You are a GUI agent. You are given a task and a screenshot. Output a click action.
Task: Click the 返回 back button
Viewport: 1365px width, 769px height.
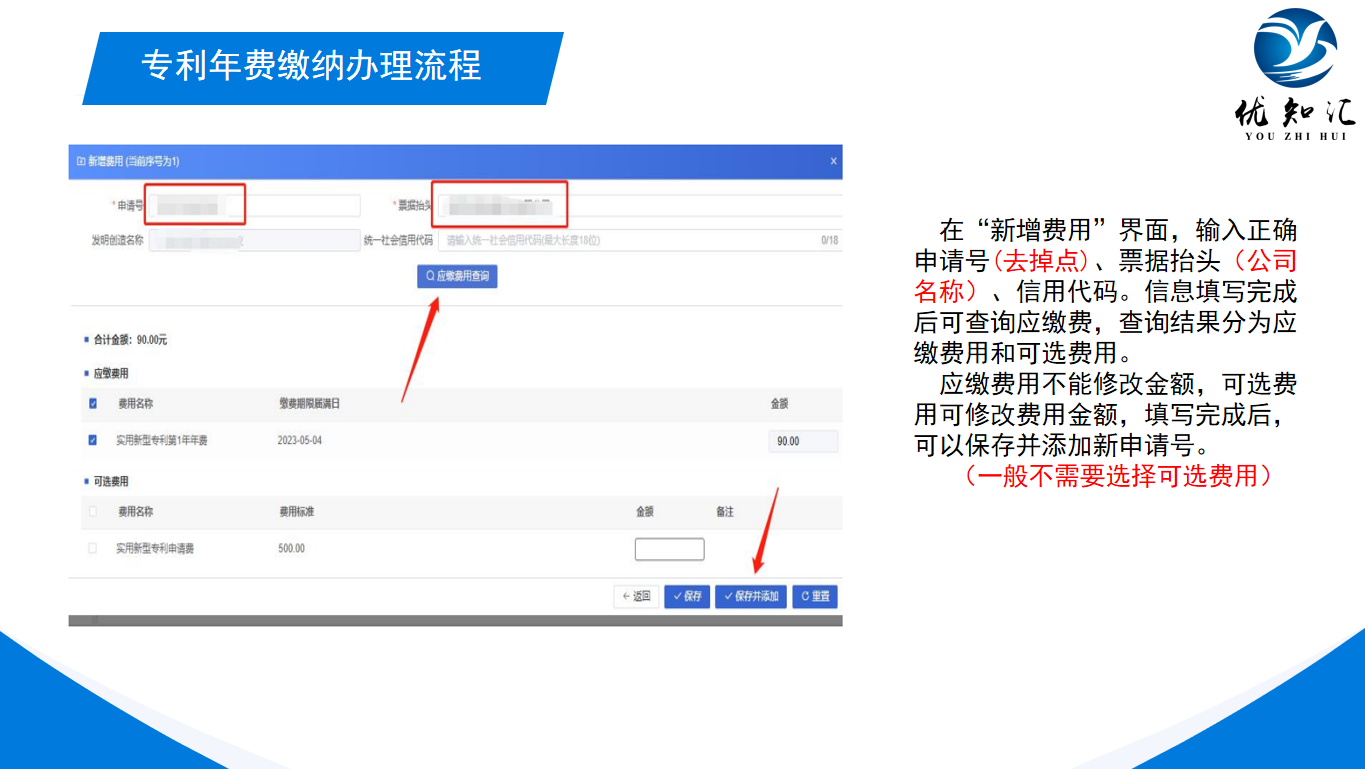coord(636,596)
